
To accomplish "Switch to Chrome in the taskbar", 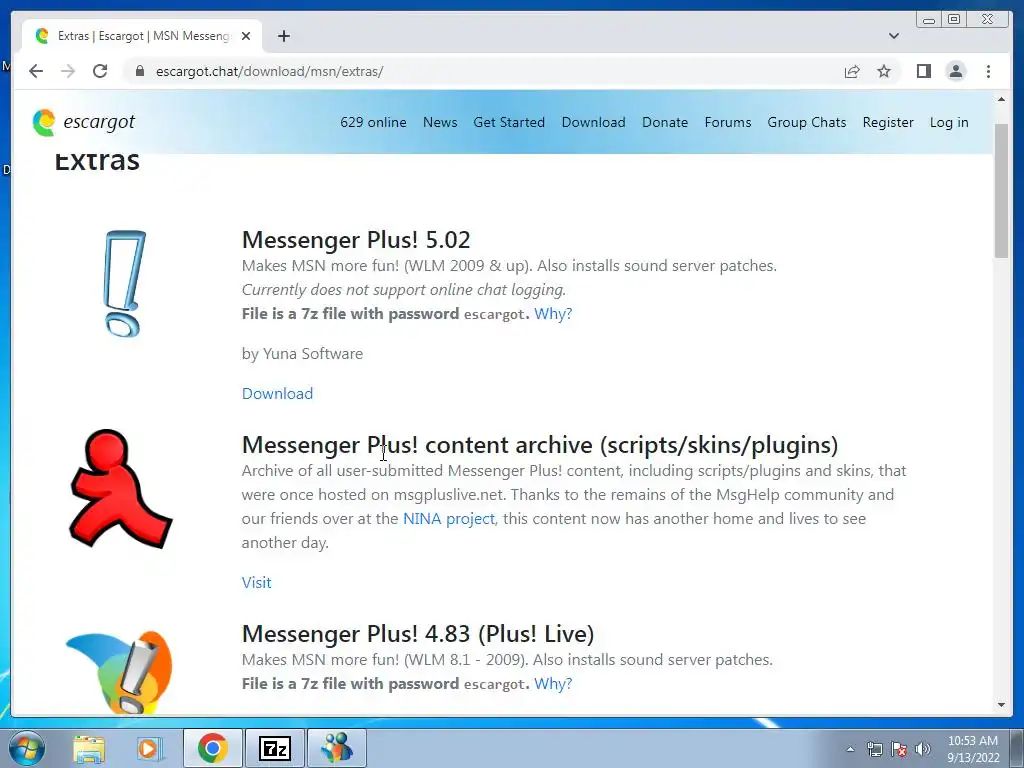I will (x=212, y=748).
